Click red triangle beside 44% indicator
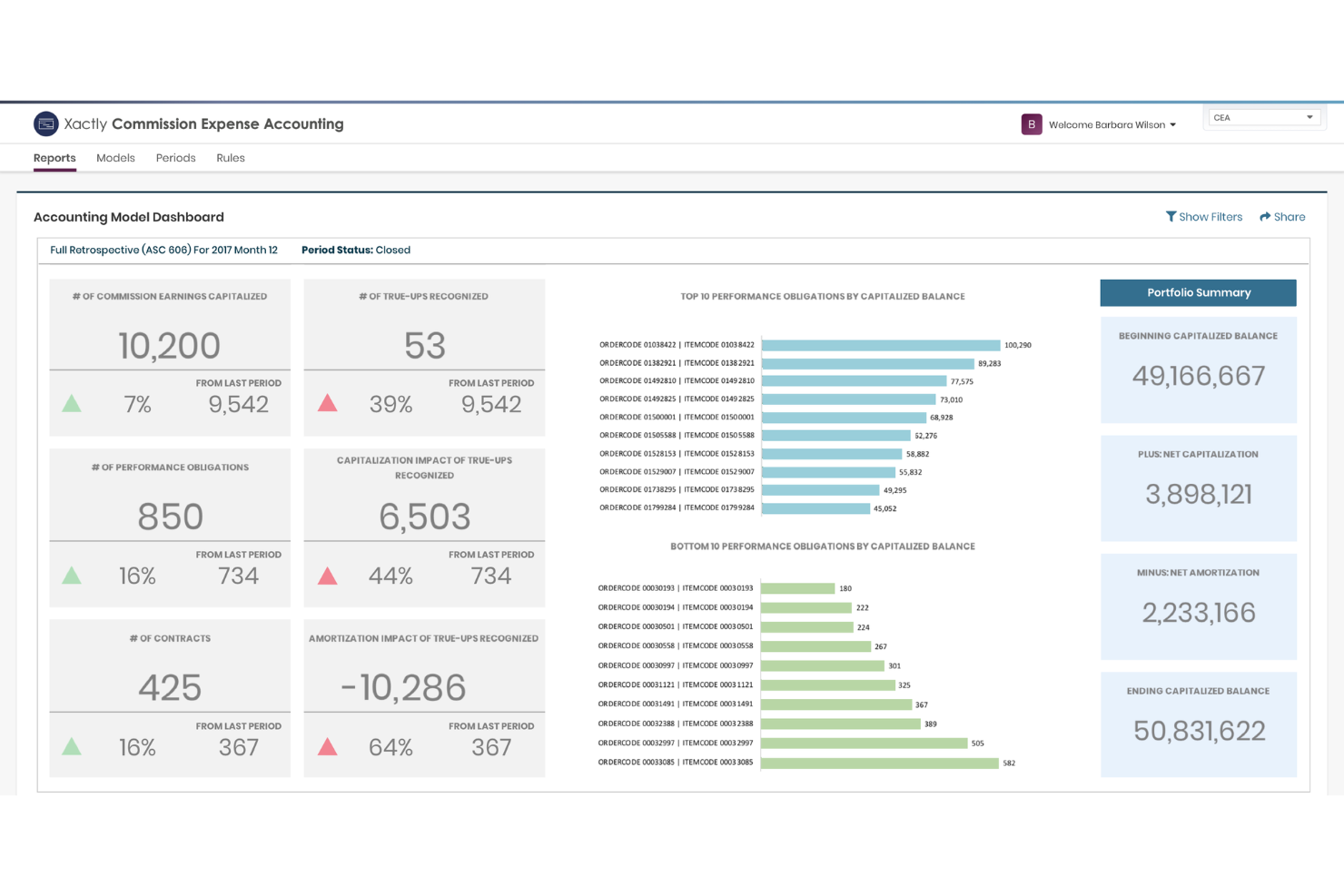The width and height of the screenshot is (1344, 896). coord(328,576)
